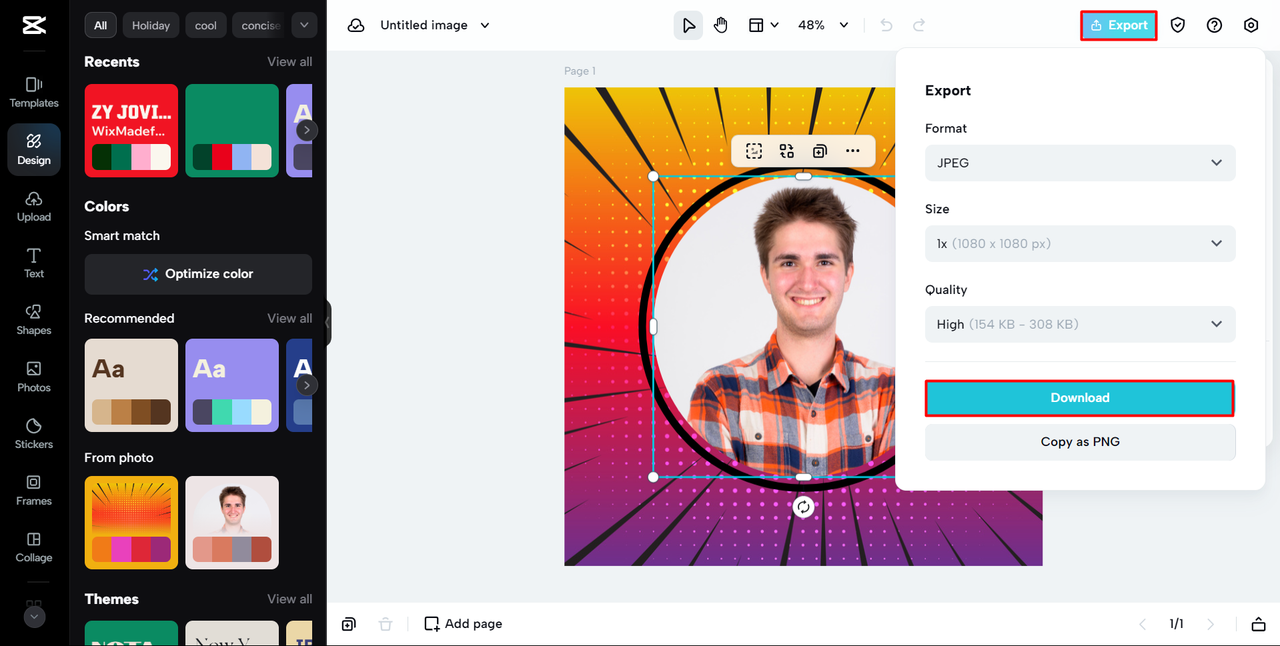Screen dimensions: 1280x646
Task: Open the layers panel icon at bottom right
Action: click(x=1258, y=624)
